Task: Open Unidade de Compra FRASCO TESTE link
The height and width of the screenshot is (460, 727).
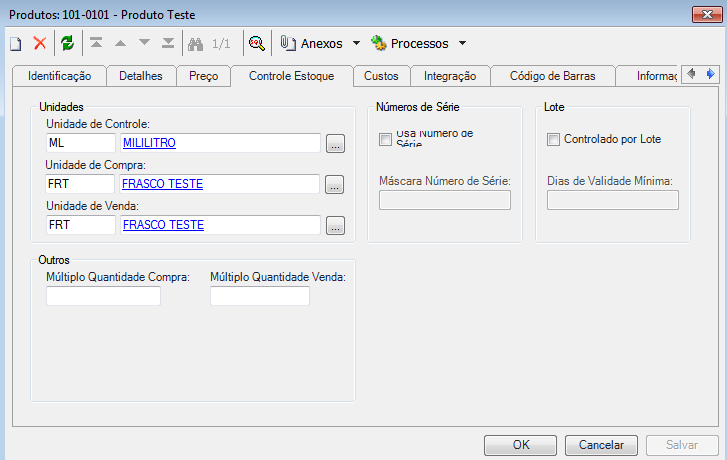Action: coord(162,184)
